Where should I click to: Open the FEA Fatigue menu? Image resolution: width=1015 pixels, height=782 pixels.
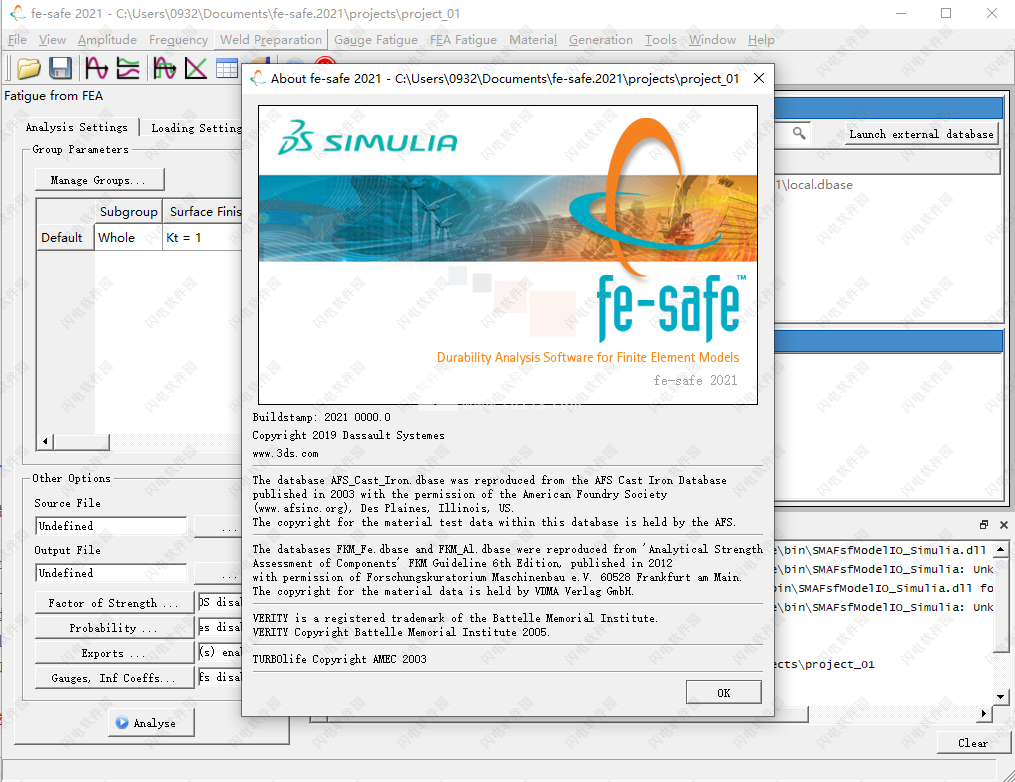[463, 39]
